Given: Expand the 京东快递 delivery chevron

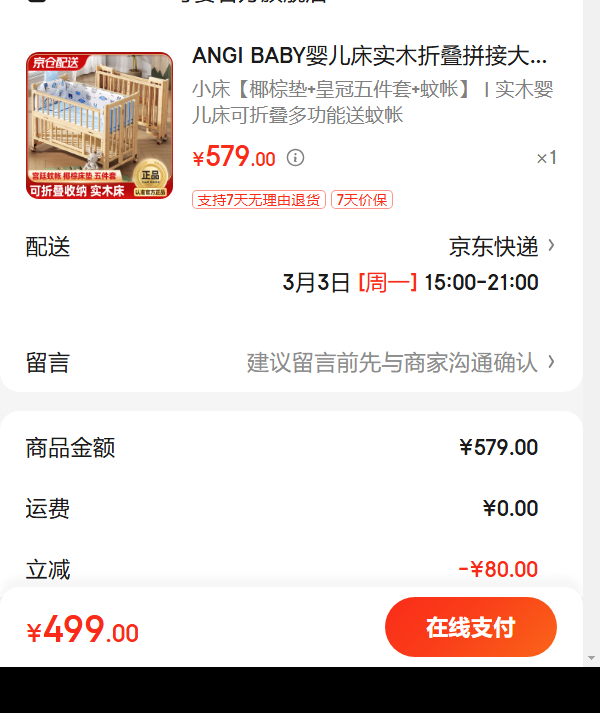Looking at the screenshot, I should click(x=551, y=246).
